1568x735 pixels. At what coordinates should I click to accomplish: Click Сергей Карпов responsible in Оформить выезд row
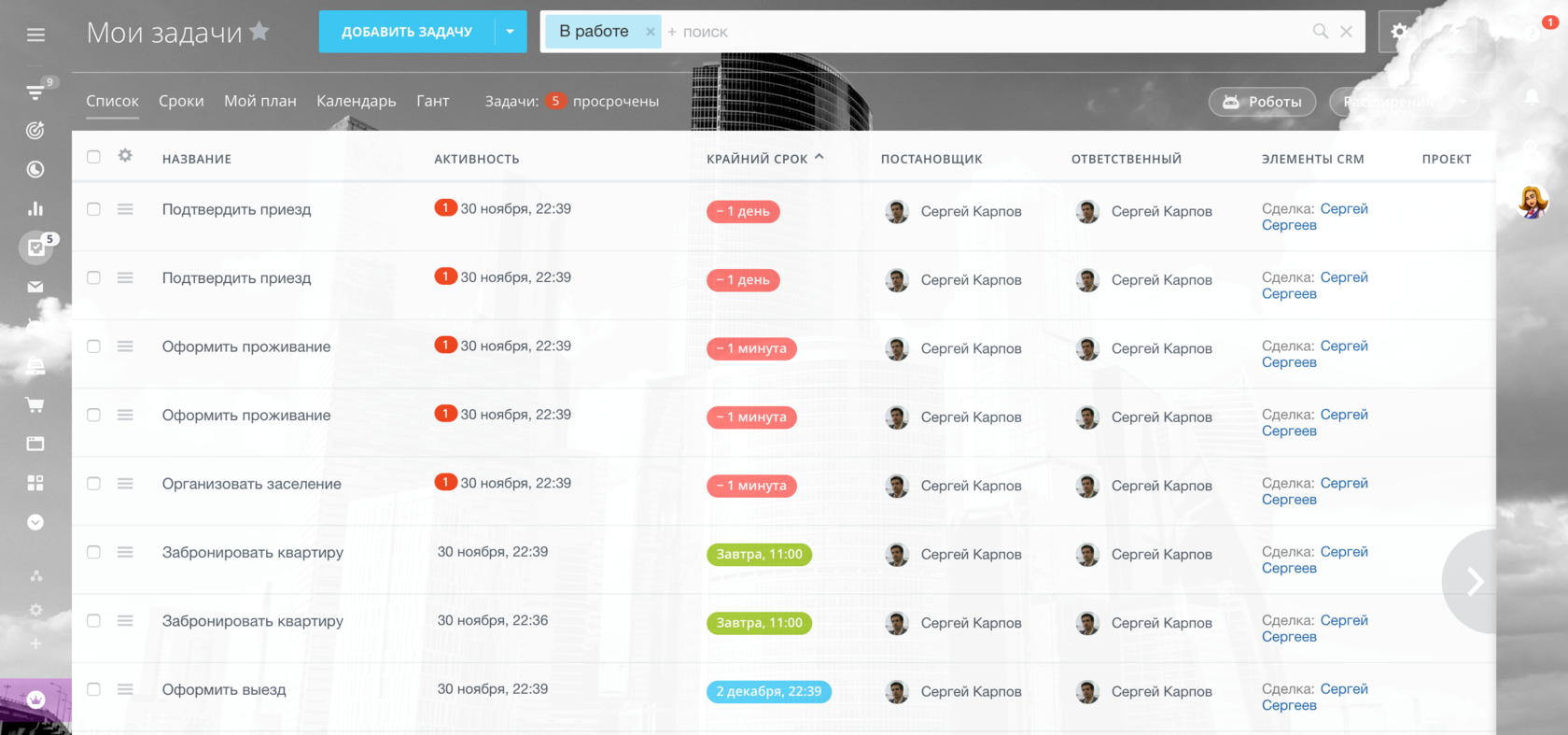[1162, 691]
